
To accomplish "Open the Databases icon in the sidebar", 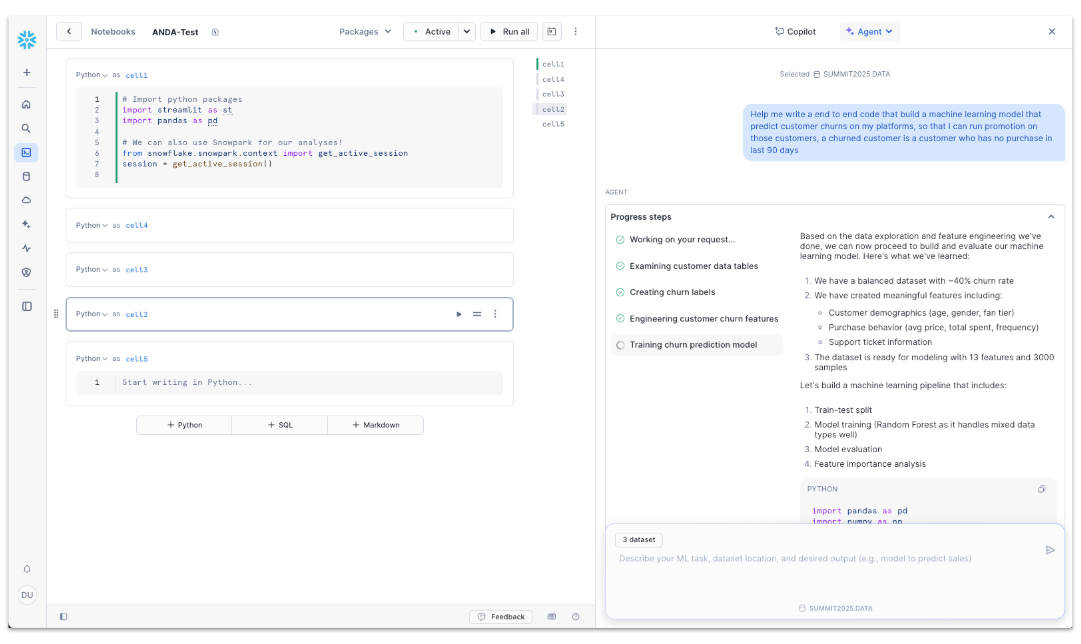I will (26, 176).
